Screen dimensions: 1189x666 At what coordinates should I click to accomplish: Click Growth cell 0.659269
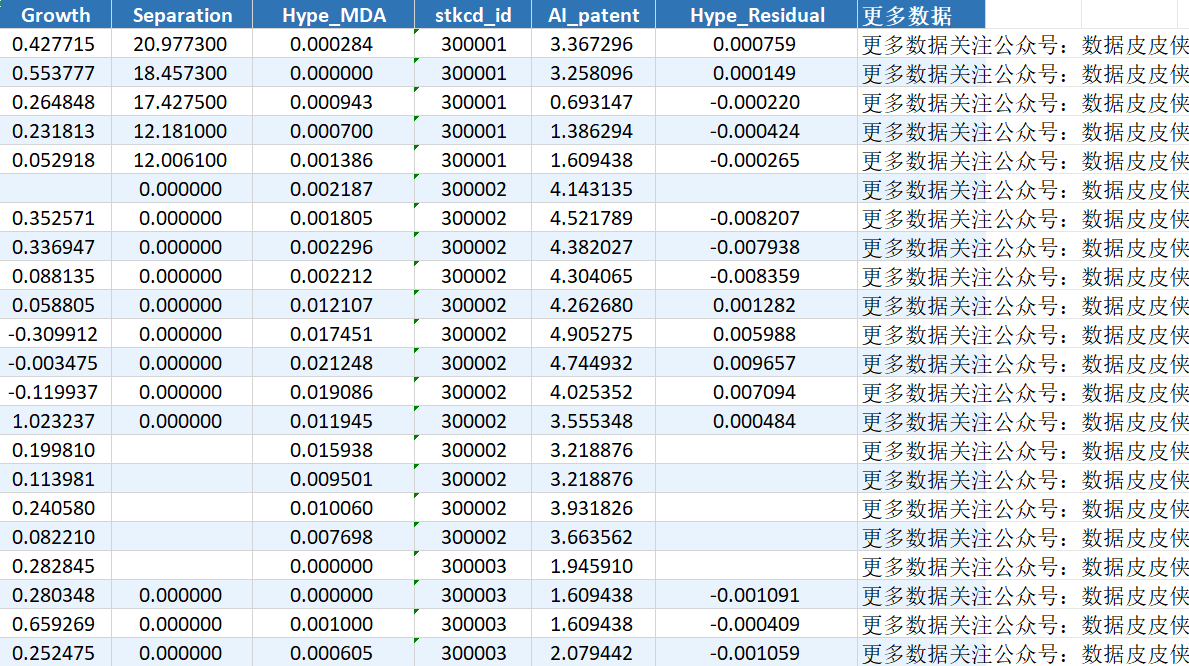55,624
